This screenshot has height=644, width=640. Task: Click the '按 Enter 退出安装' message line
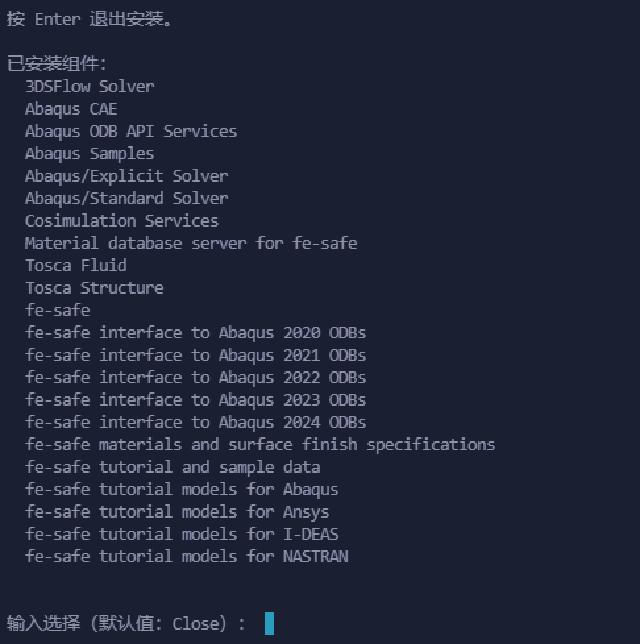pyautogui.click(x=89, y=19)
